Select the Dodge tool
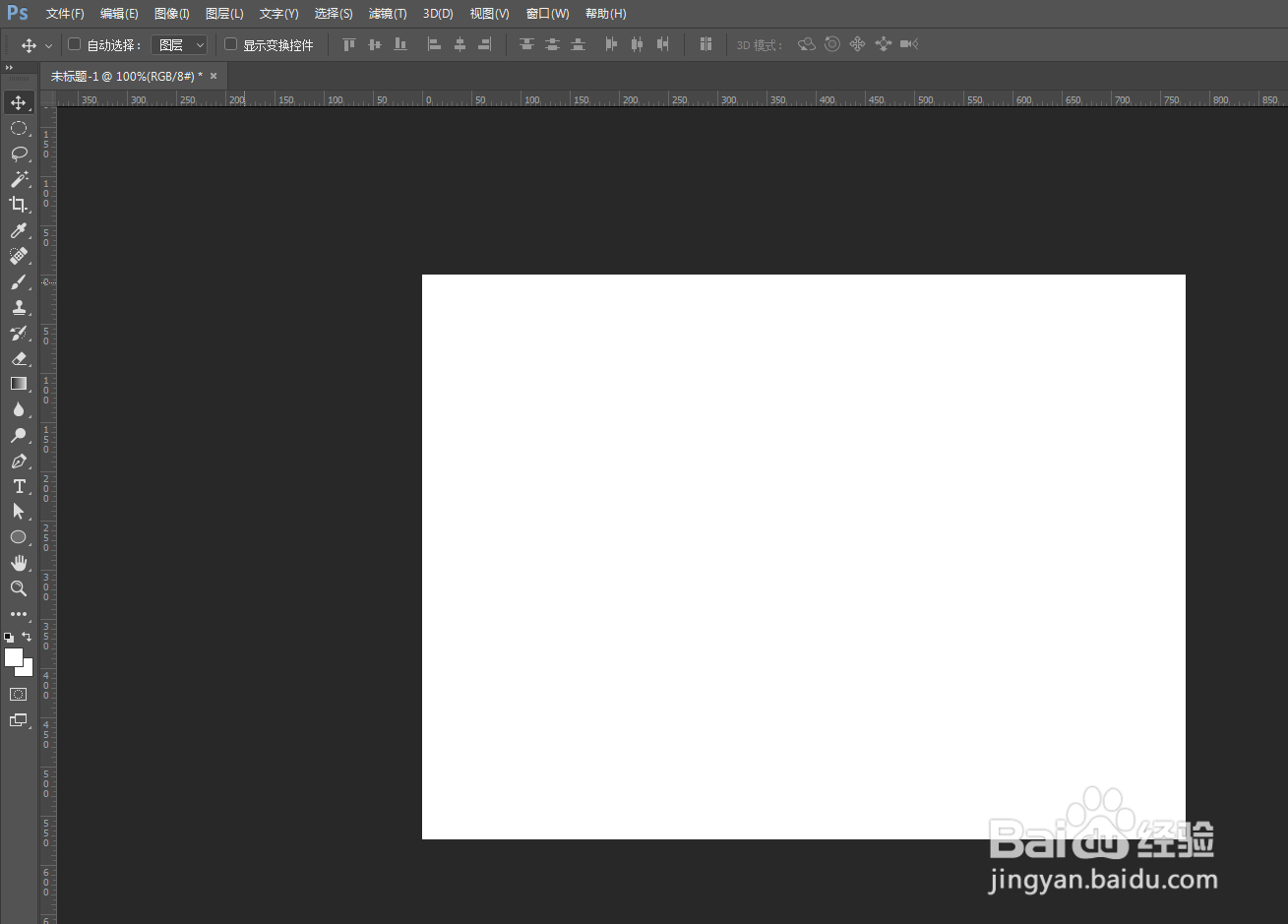 coord(19,435)
